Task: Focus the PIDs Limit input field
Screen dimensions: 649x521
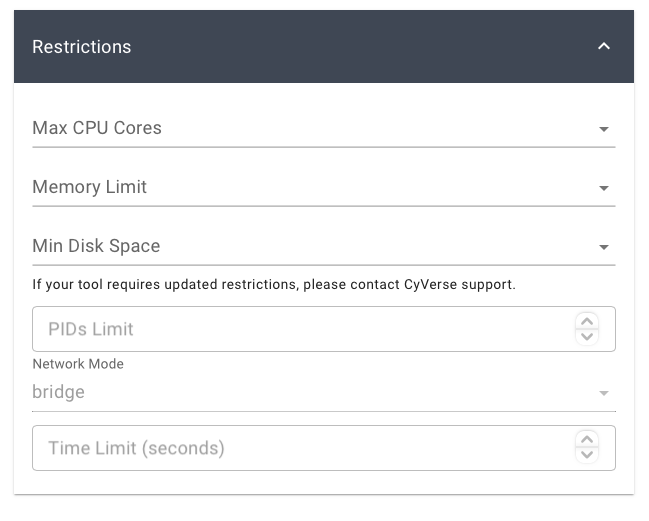Action: click(x=300, y=329)
